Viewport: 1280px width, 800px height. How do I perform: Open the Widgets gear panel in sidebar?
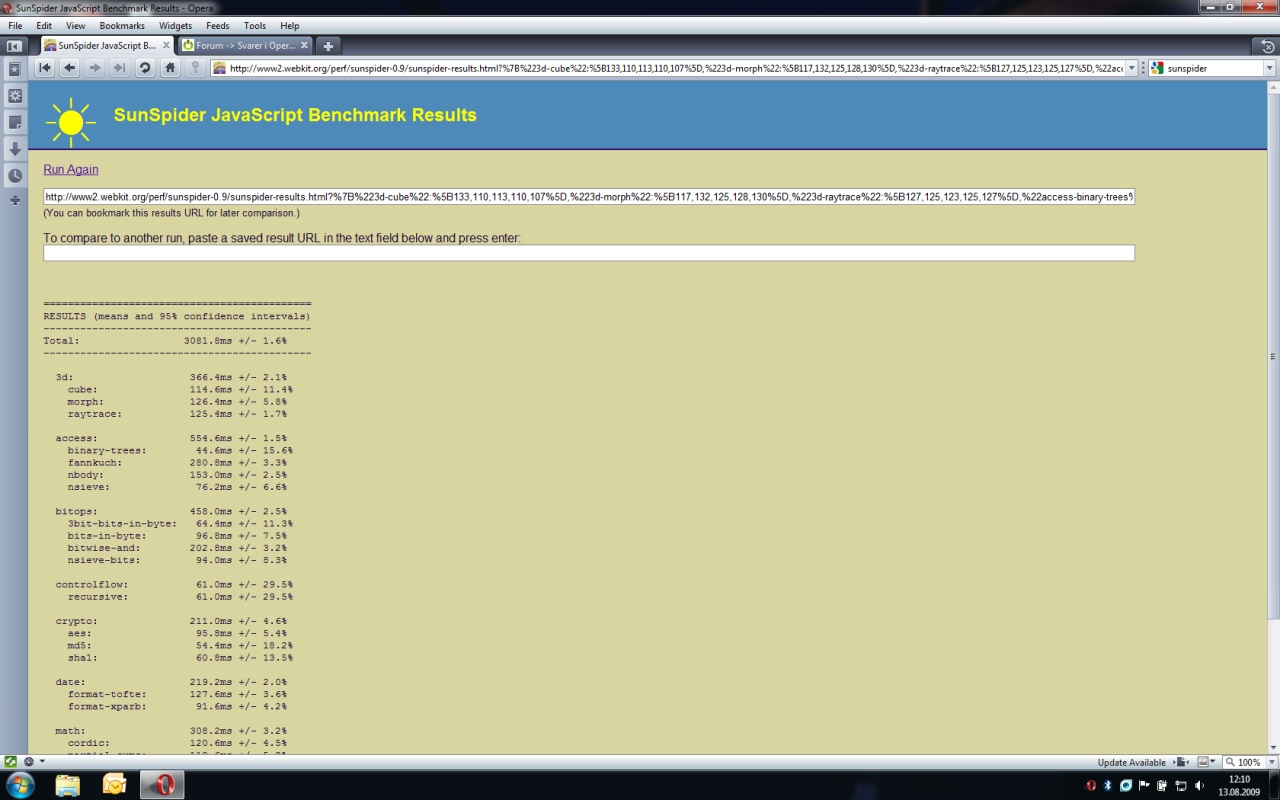15,95
